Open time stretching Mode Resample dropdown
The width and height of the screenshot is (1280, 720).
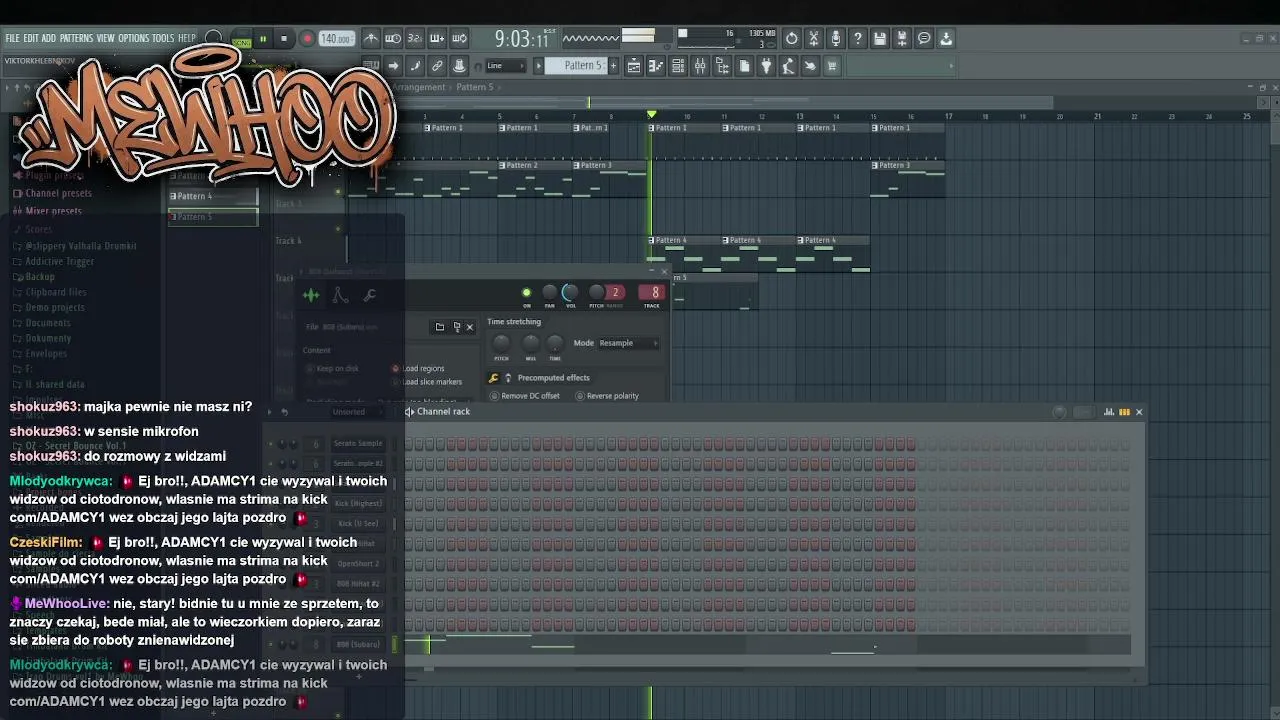click(x=629, y=343)
